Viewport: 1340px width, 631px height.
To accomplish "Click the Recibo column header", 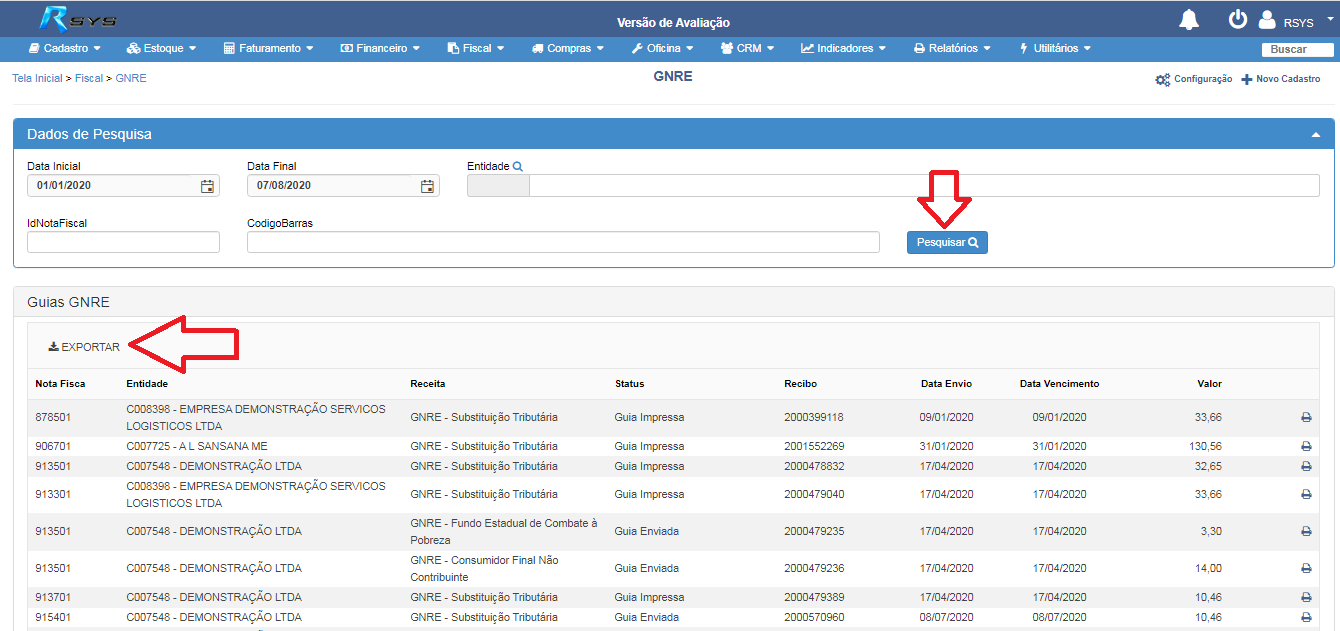I will (802, 384).
